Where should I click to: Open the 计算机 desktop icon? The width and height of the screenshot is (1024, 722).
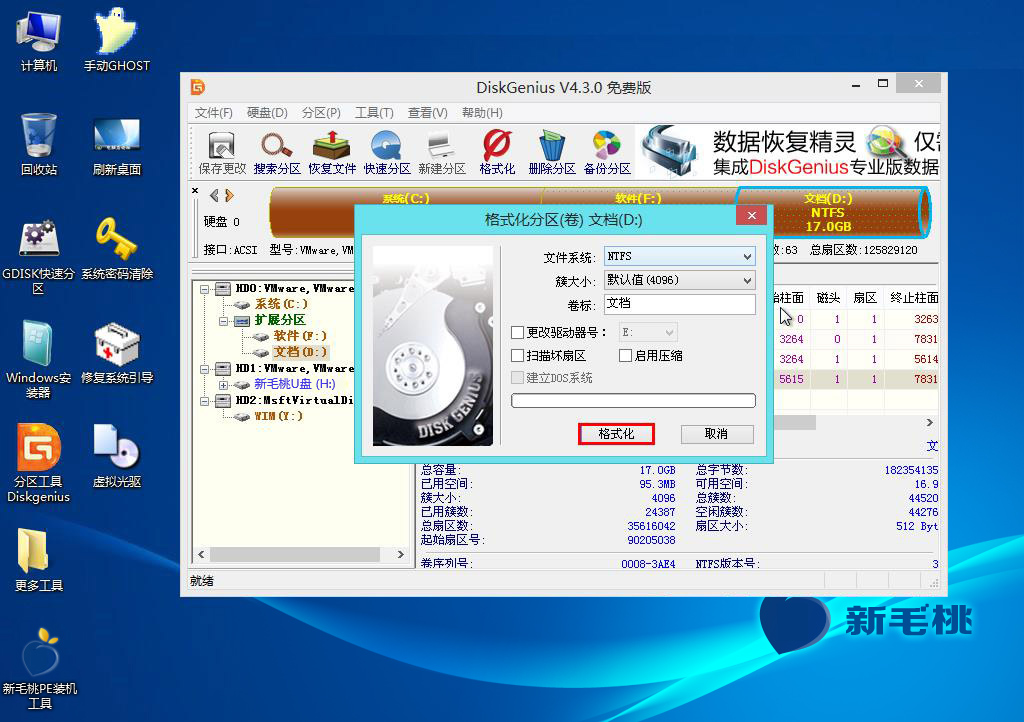pyautogui.click(x=39, y=40)
